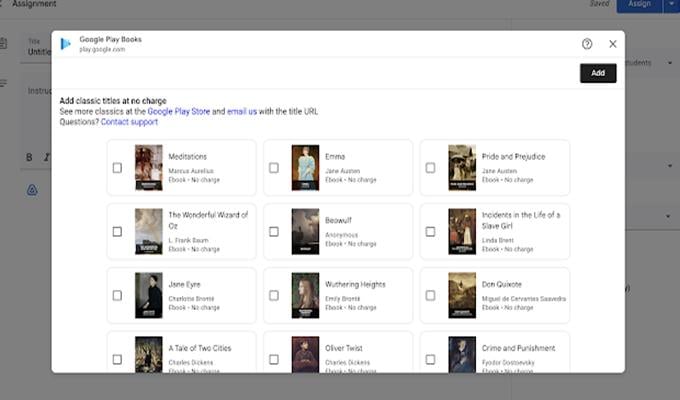Open the Contact support link

[129, 122]
